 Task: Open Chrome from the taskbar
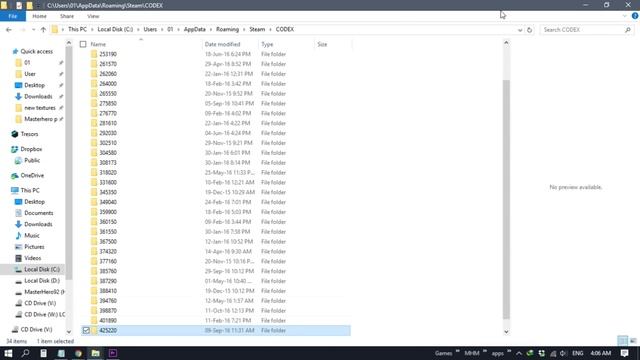(78, 353)
